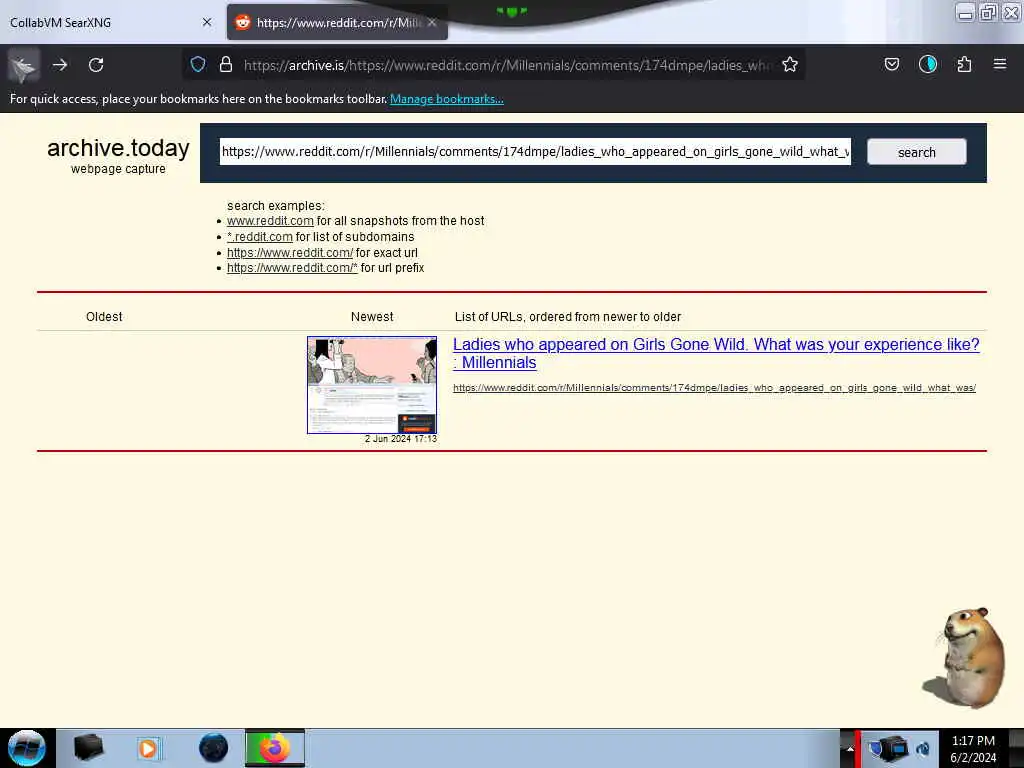
Task: Open the www.reddit.com example link
Action: click(270, 221)
